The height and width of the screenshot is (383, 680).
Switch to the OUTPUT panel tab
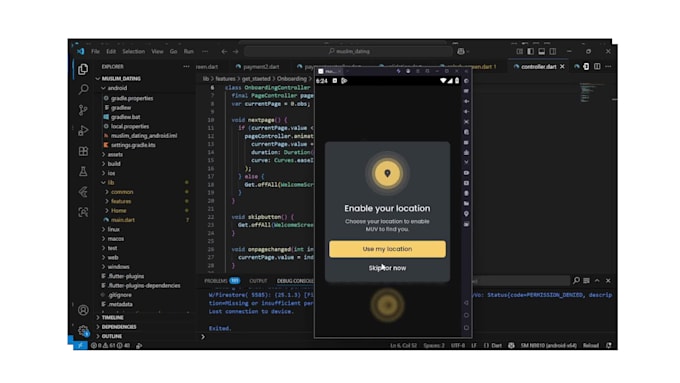point(258,281)
